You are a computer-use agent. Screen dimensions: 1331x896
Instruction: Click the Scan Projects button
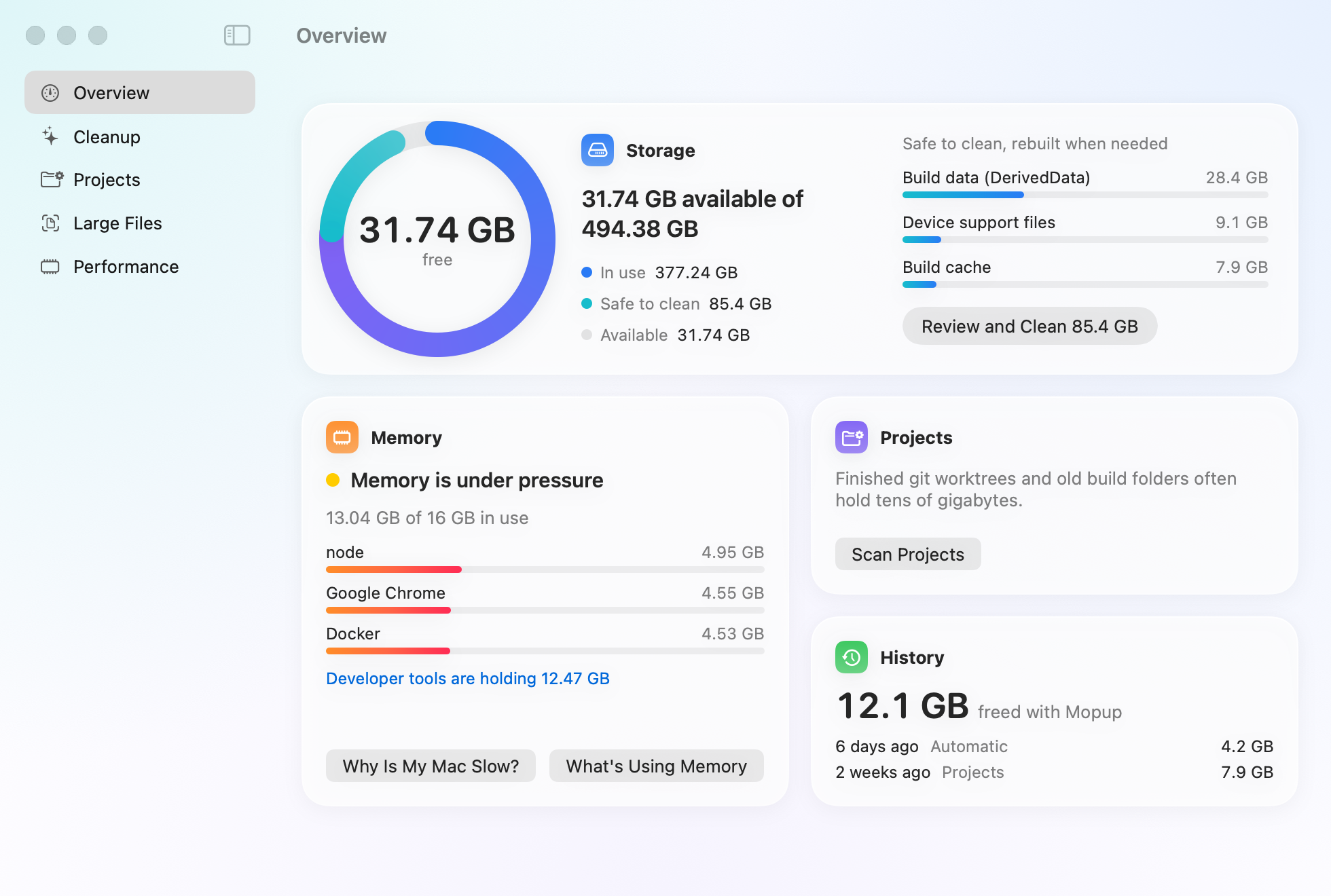click(x=908, y=554)
